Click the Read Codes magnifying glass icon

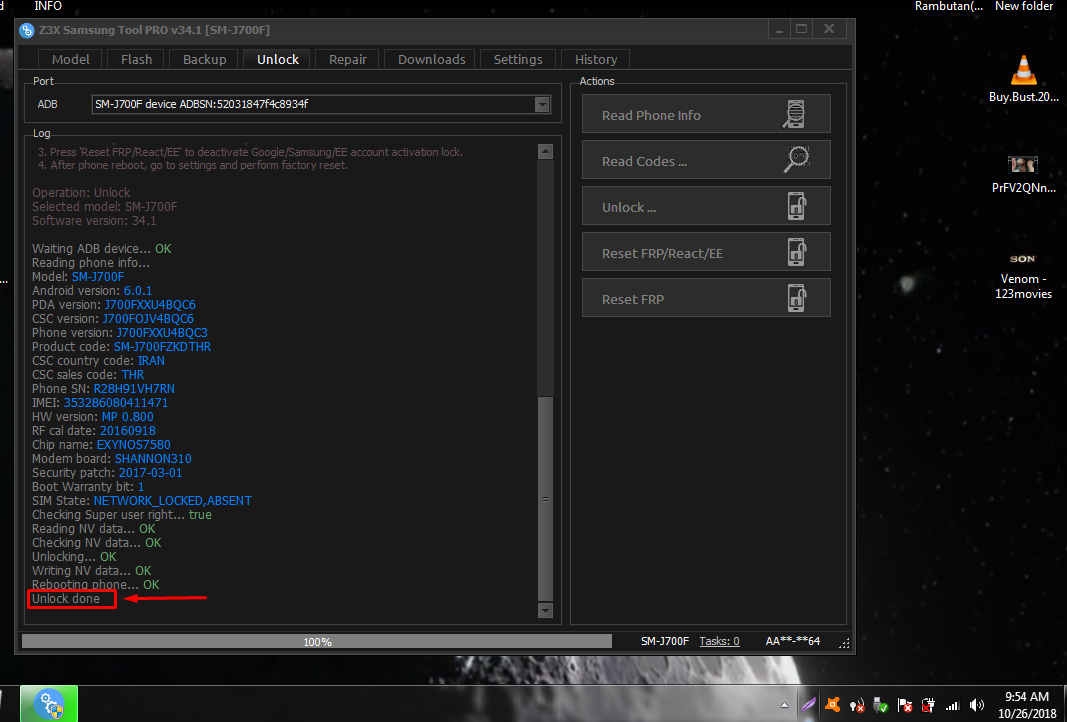point(796,159)
